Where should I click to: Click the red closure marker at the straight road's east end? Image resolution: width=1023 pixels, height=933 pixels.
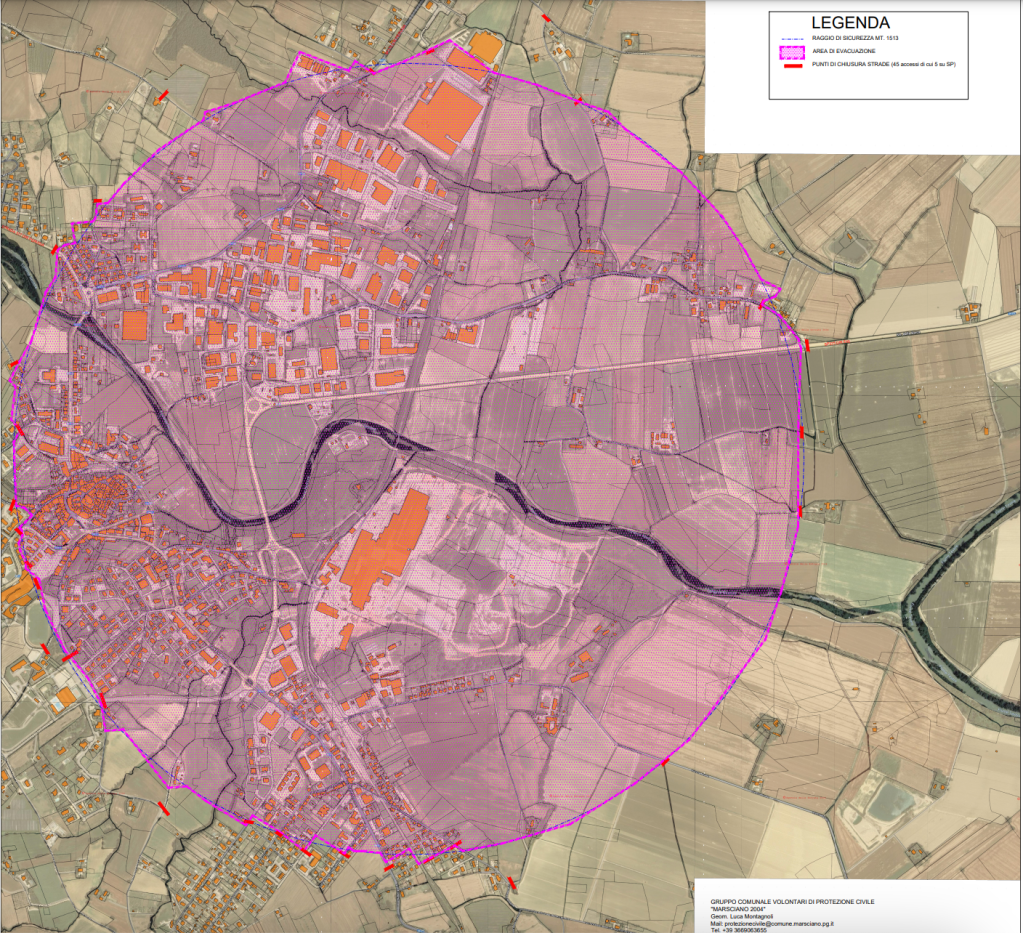(x=806, y=345)
